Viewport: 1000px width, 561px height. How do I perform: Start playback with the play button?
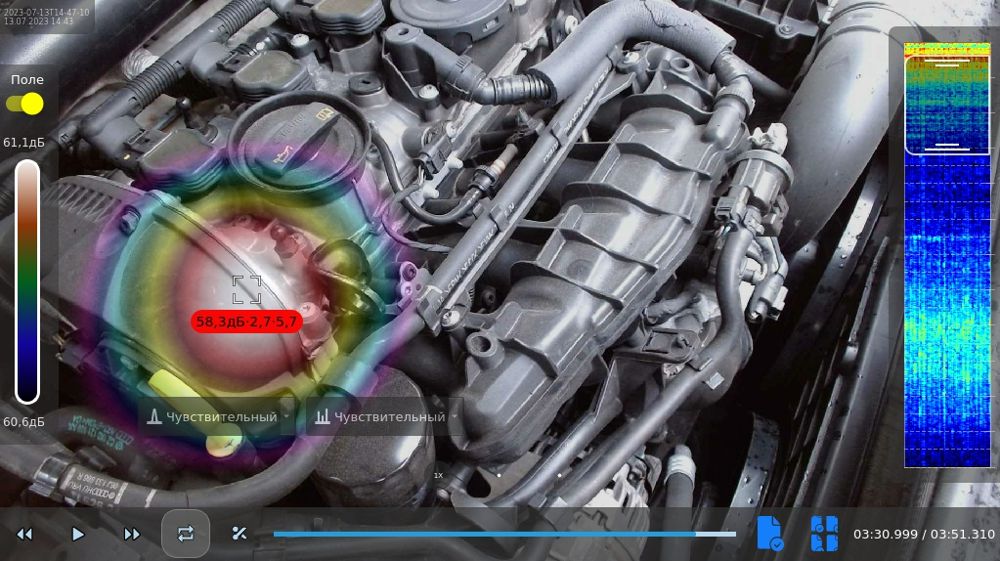click(x=78, y=534)
